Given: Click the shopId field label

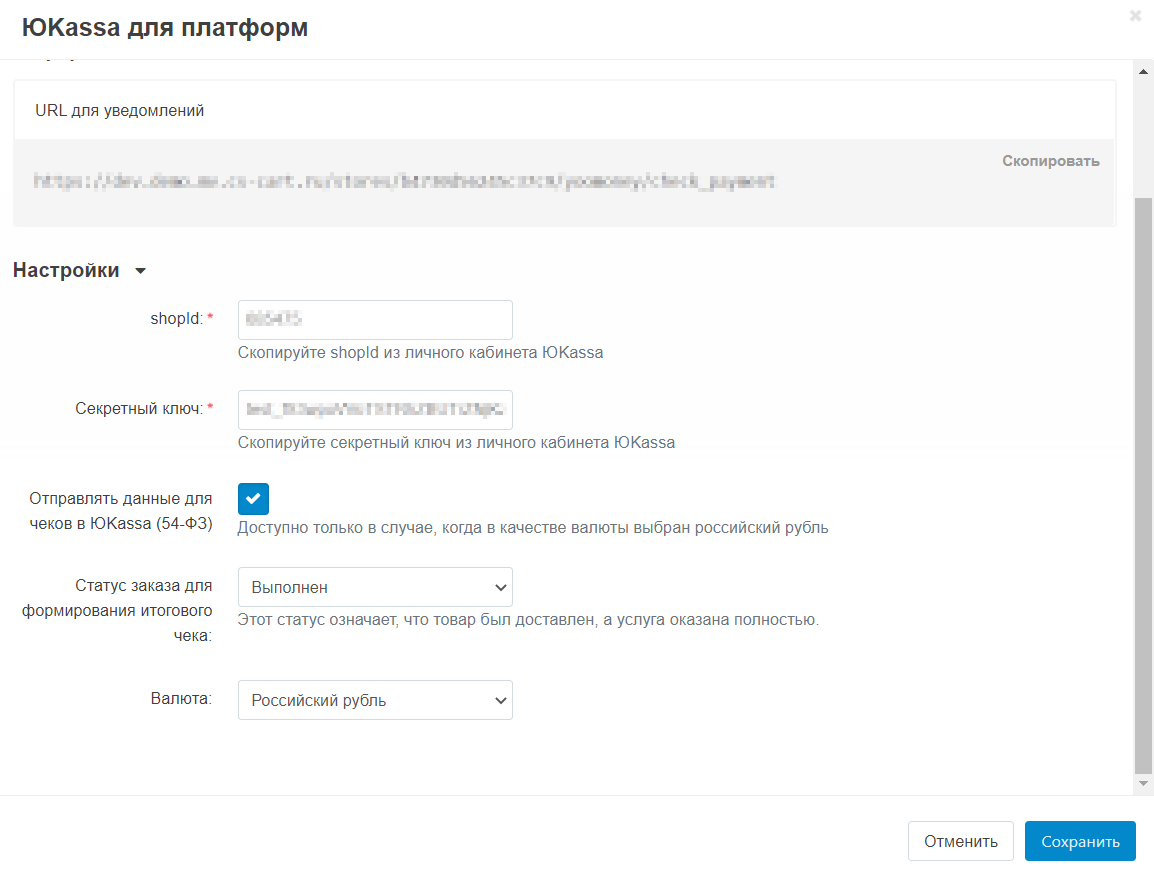Looking at the screenshot, I should 175,318.
